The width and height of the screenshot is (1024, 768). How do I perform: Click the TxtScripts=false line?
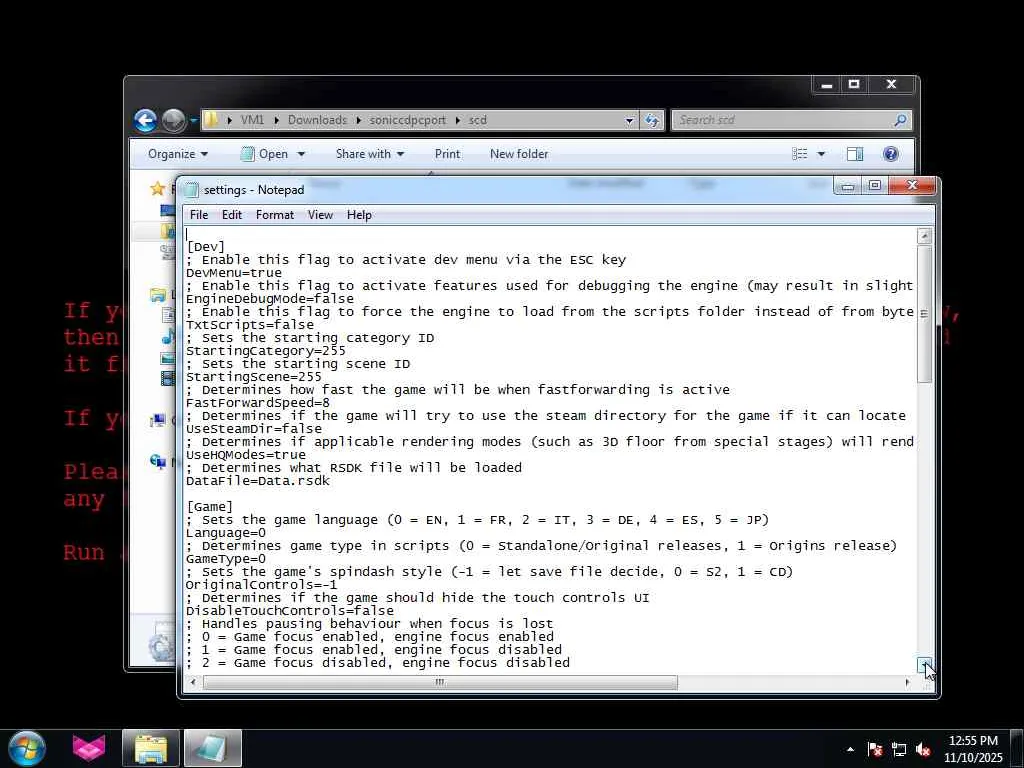[x=250, y=325]
